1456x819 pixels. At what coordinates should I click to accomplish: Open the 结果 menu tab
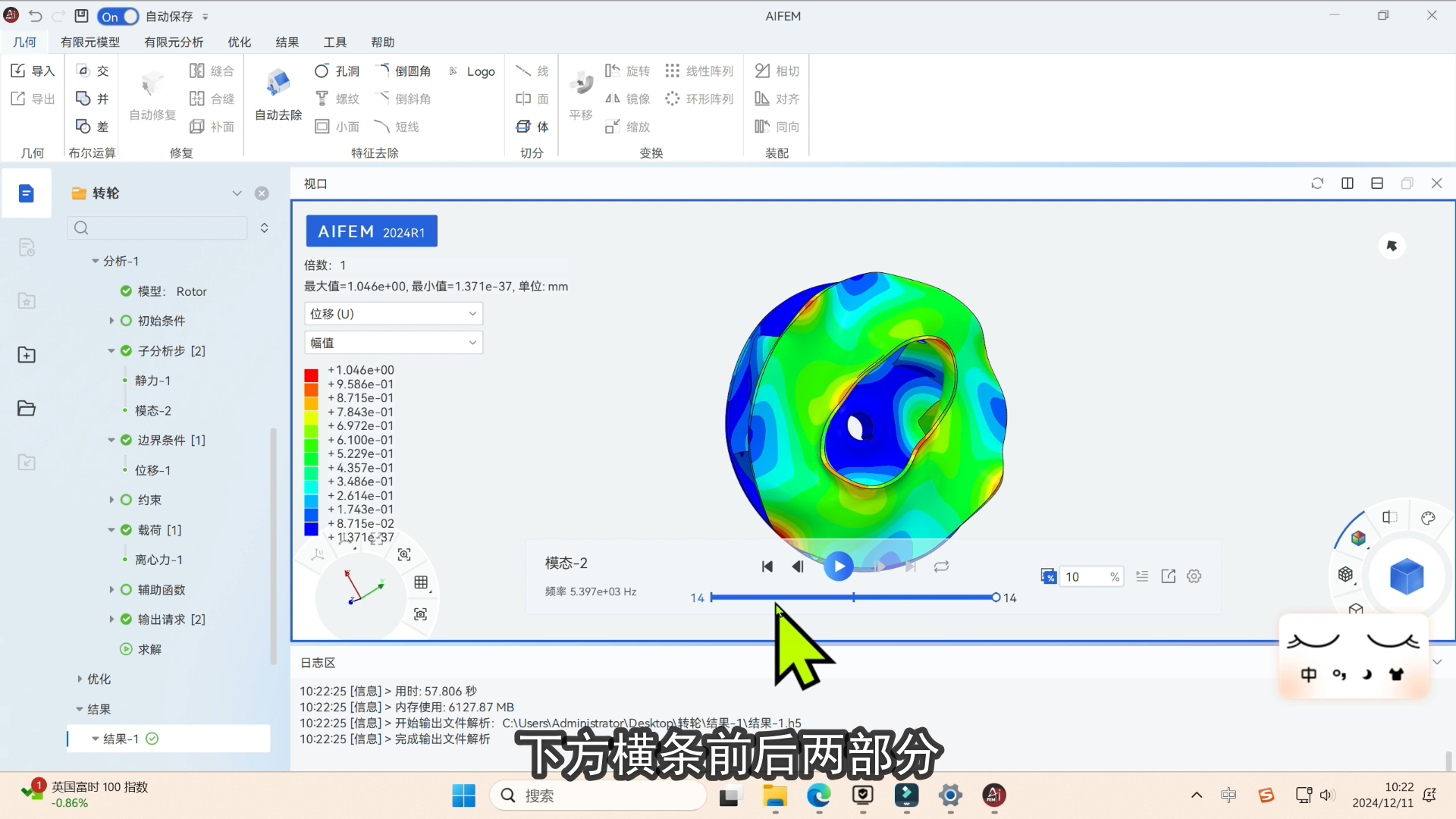pyautogui.click(x=287, y=42)
